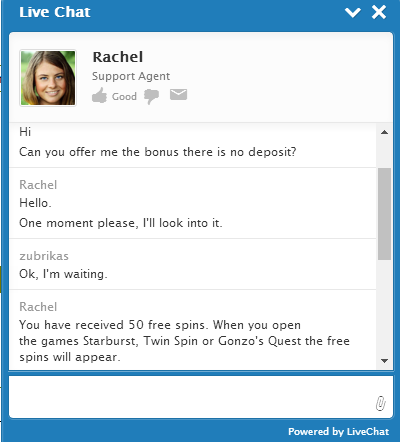Click the chat scrollbar thumb

click(x=384, y=214)
